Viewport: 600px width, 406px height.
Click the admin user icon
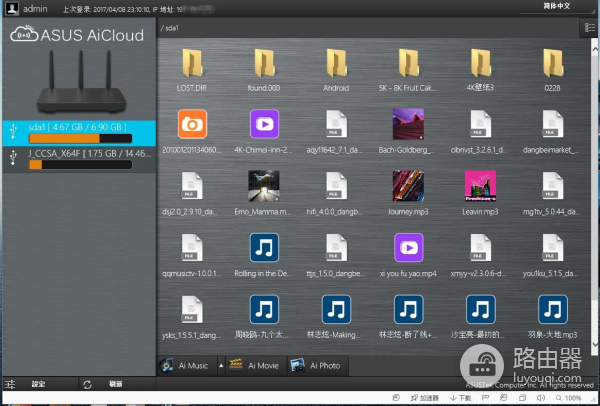point(11,8)
